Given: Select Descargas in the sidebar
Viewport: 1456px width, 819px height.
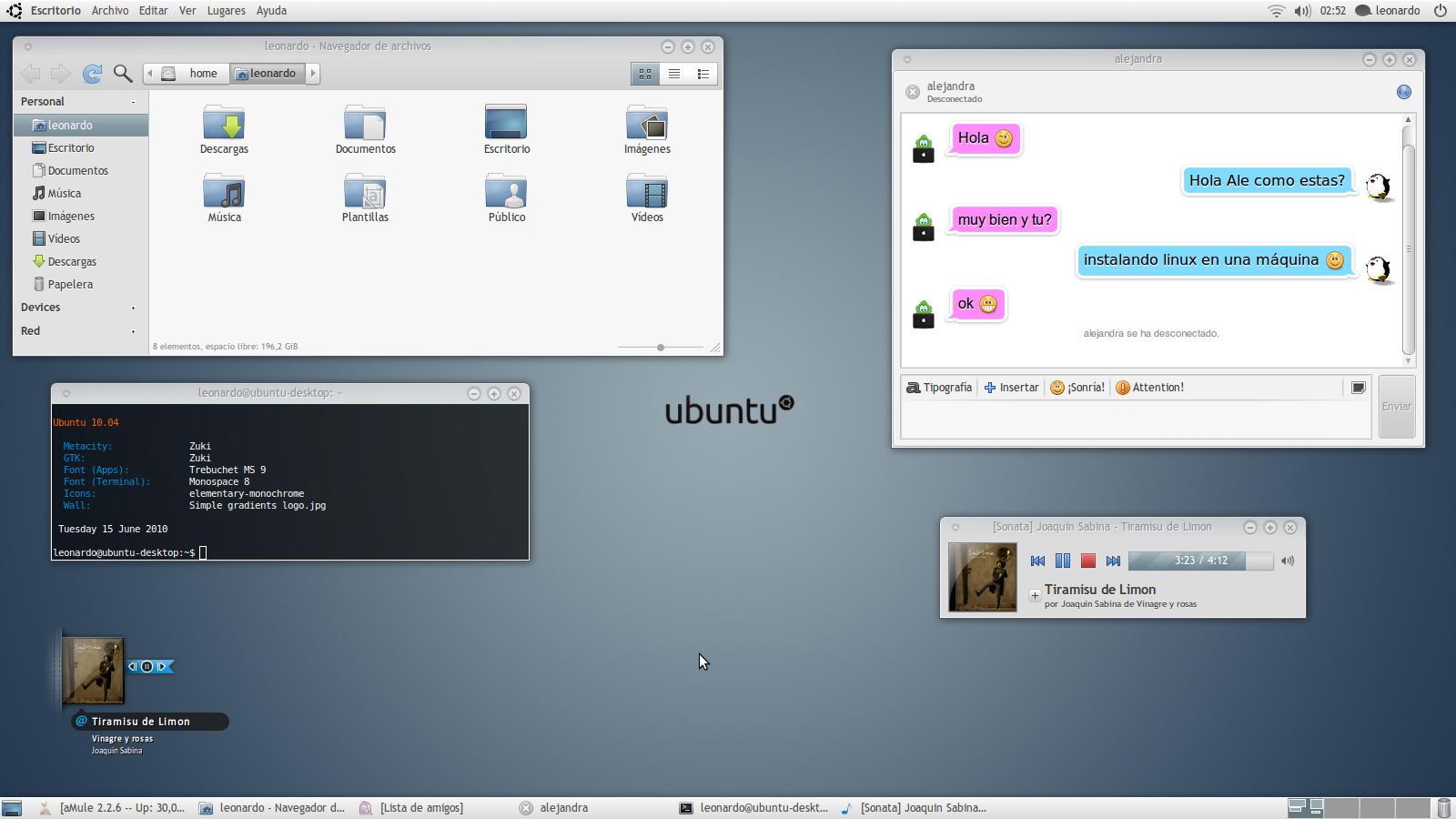Looking at the screenshot, I should (81, 262).
